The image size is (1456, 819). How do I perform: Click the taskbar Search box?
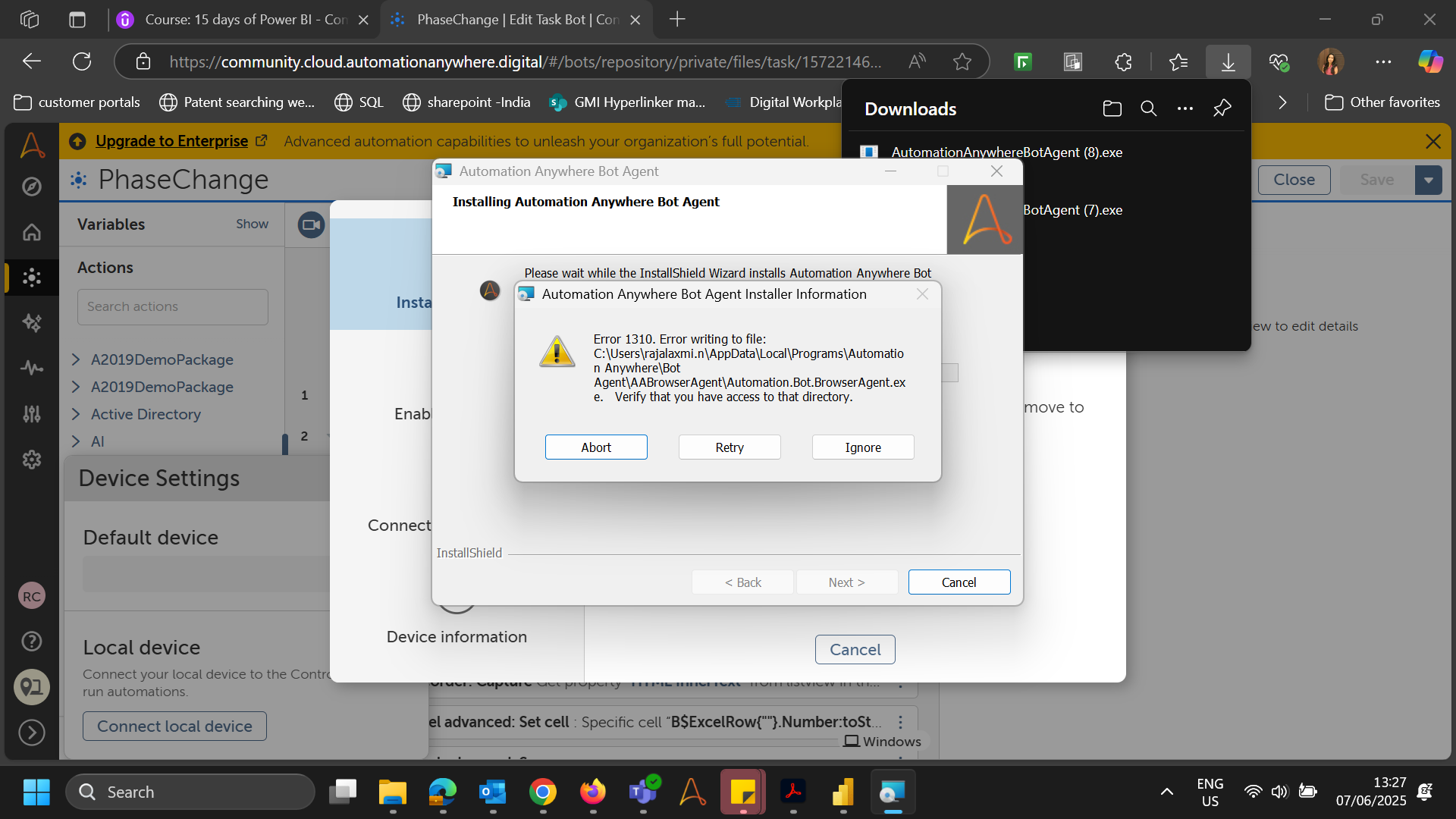click(190, 792)
